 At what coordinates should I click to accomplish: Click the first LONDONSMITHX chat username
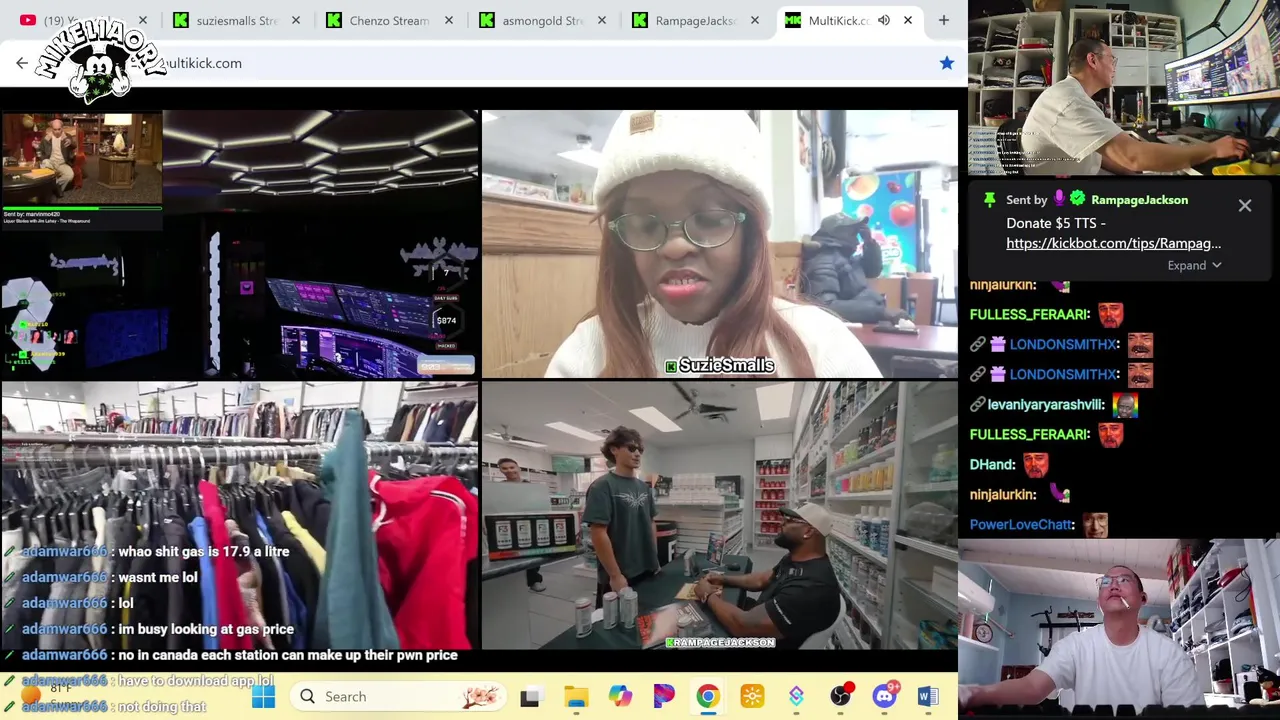[x=1063, y=344]
